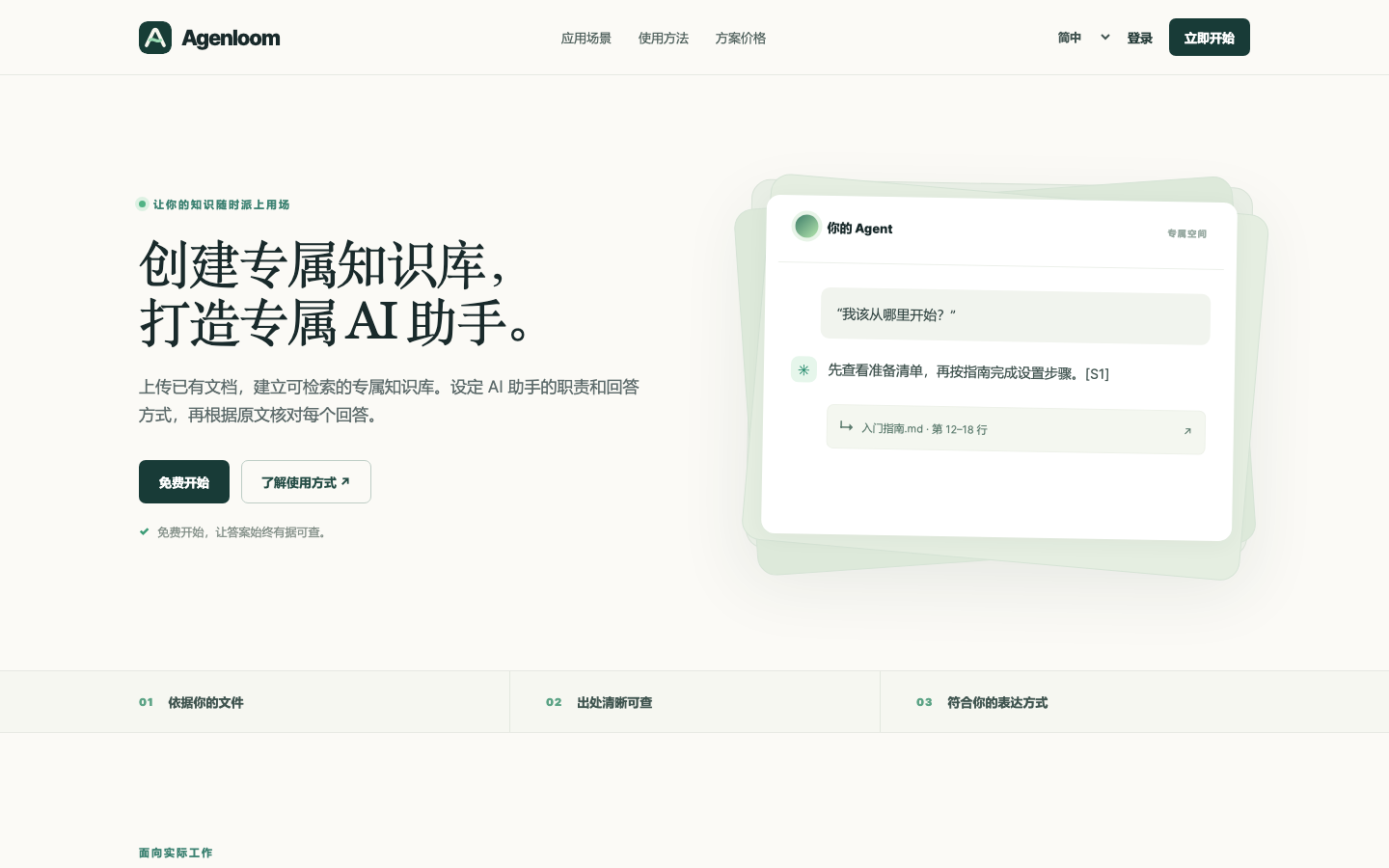1389x868 pixels.
Task: Select the 01 依据你的文件 item
Action: 191,702
